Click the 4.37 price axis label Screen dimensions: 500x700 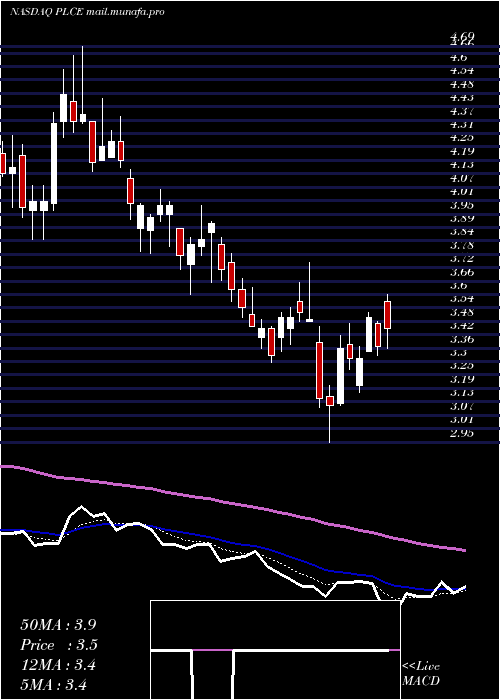click(x=462, y=111)
